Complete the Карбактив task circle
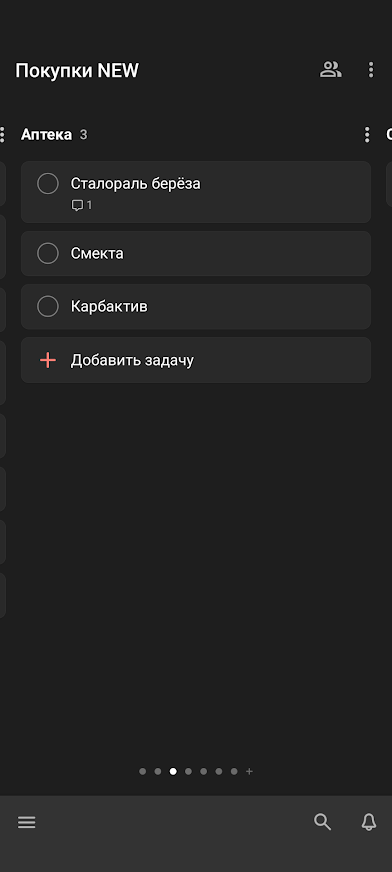 point(48,306)
